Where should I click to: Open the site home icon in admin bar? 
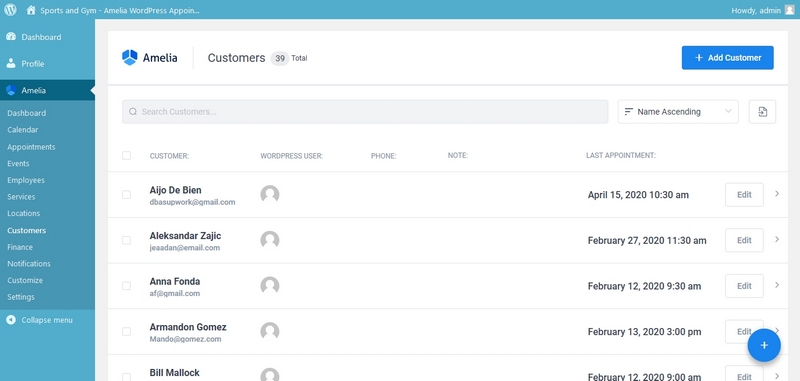(31, 10)
